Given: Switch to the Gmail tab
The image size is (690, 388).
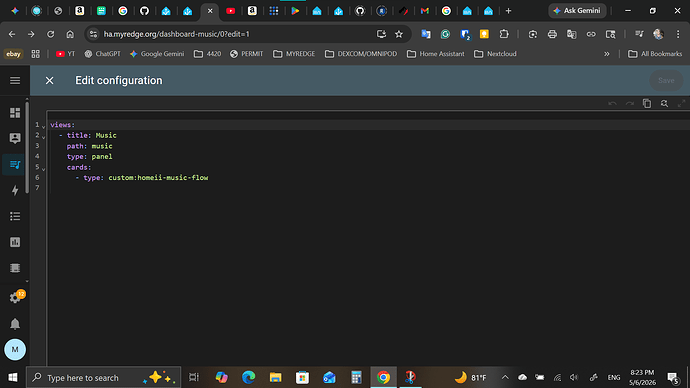Looking at the screenshot, I should tap(425, 11).
